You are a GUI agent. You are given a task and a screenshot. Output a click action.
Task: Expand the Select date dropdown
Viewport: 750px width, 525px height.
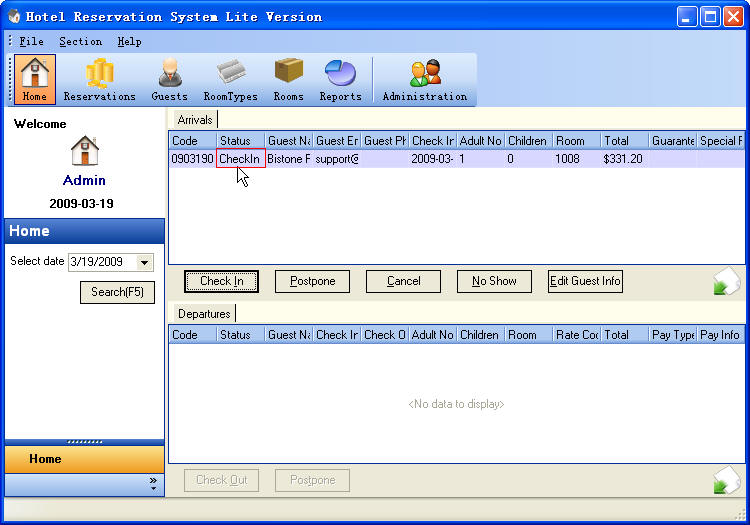145,263
